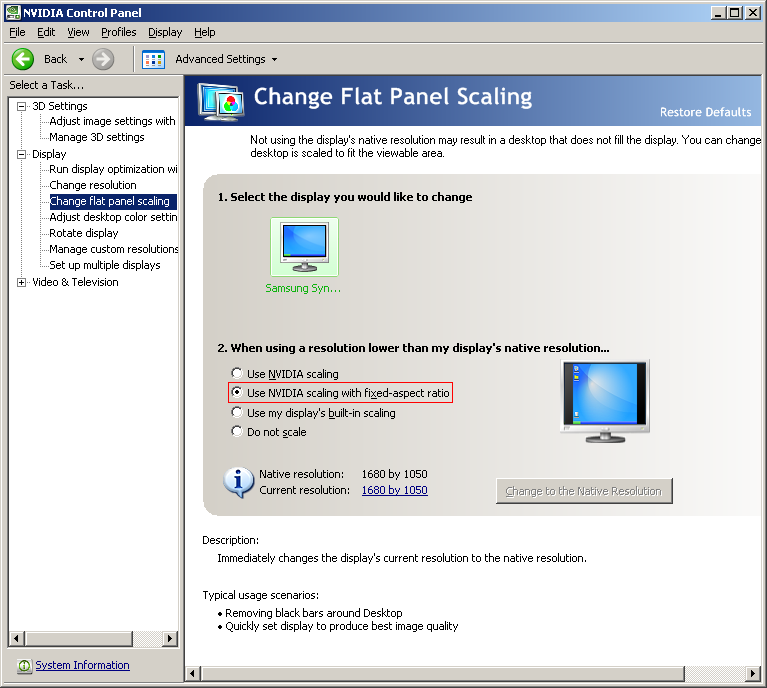Open the Profiles menu
Image resolution: width=767 pixels, height=688 pixels.
pos(118,32)
